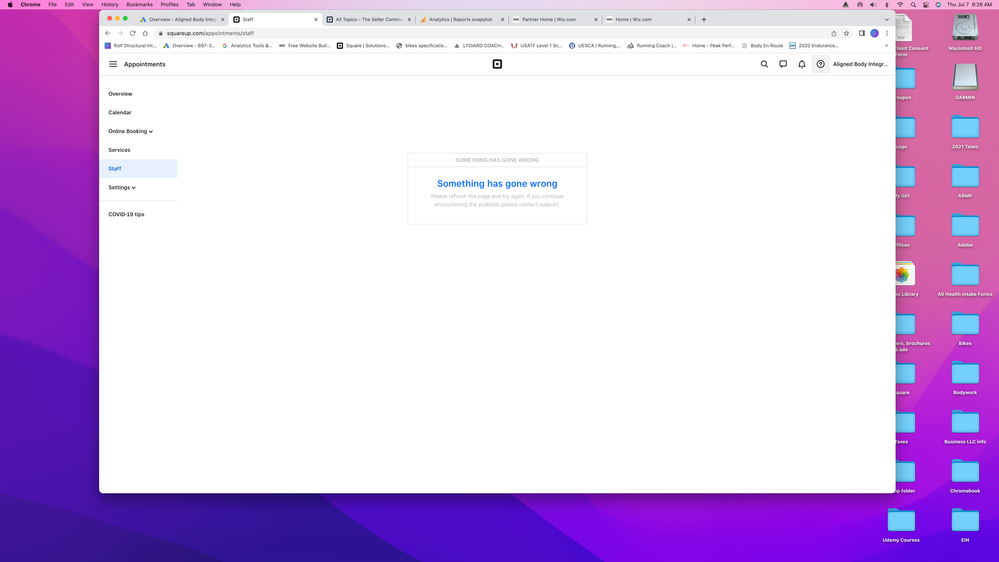Go to Overview in Appointments sidebar
This screenshot has width=999, height=562.
click(x=120, y=94)
